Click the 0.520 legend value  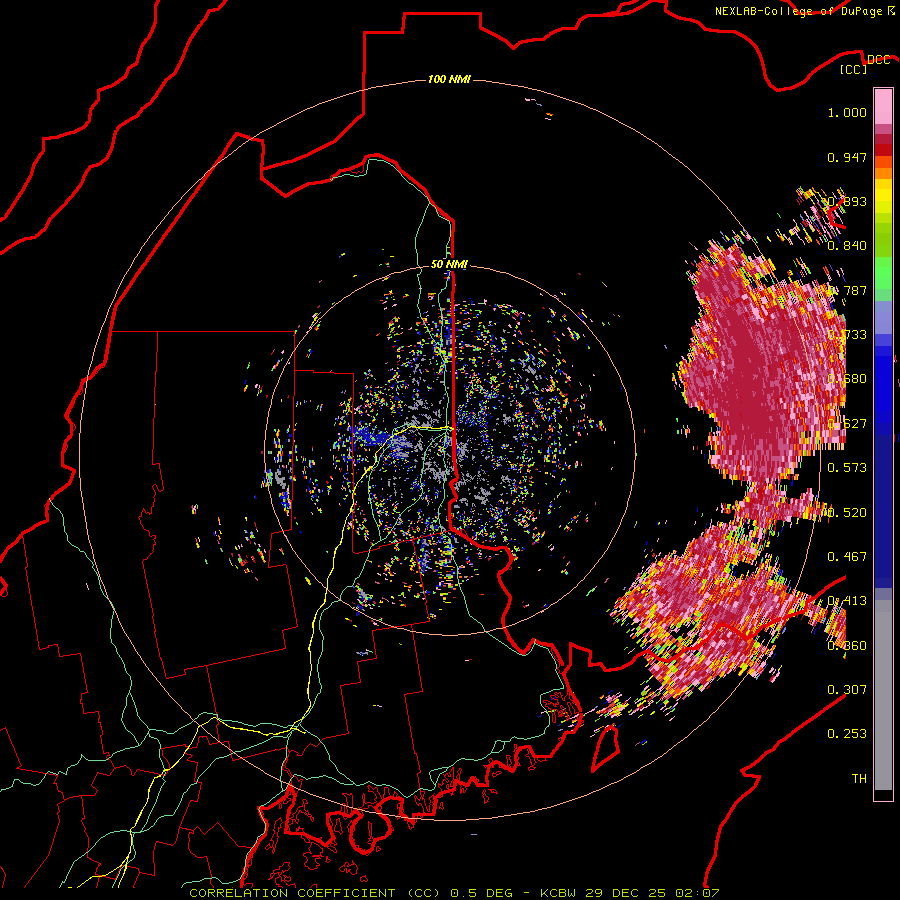point(847,512)
